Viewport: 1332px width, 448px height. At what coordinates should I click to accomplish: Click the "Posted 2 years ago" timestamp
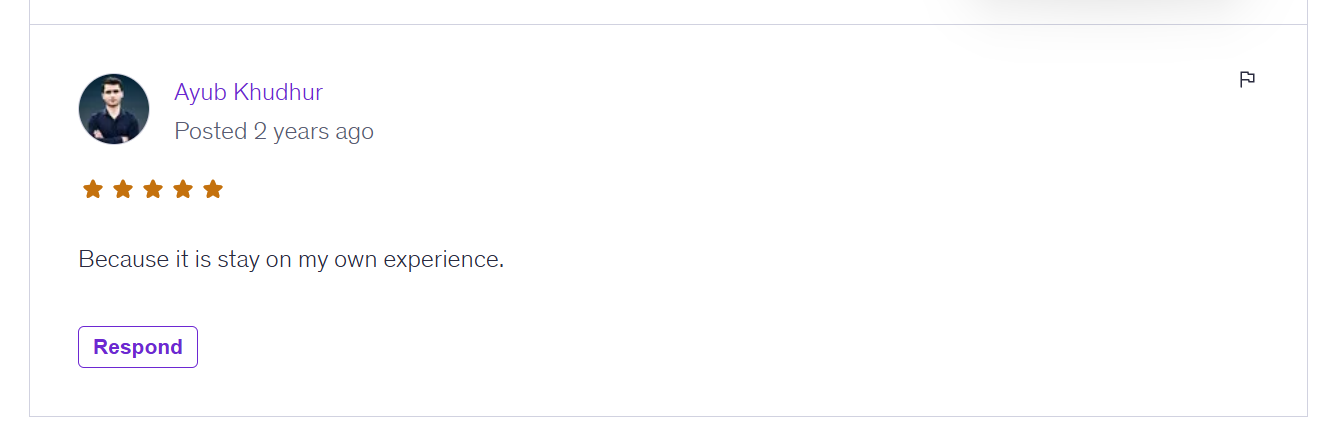273,131
